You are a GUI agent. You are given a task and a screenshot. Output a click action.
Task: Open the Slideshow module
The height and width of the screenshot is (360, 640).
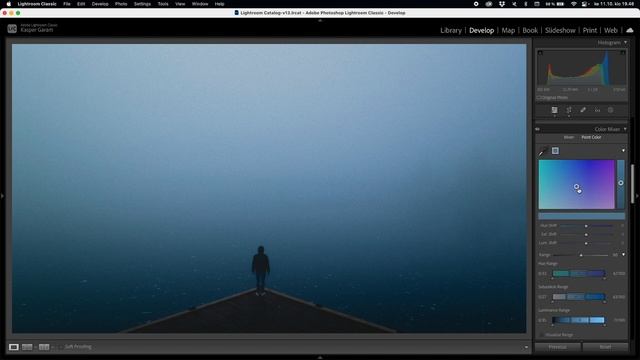click(x=560, y=30)
